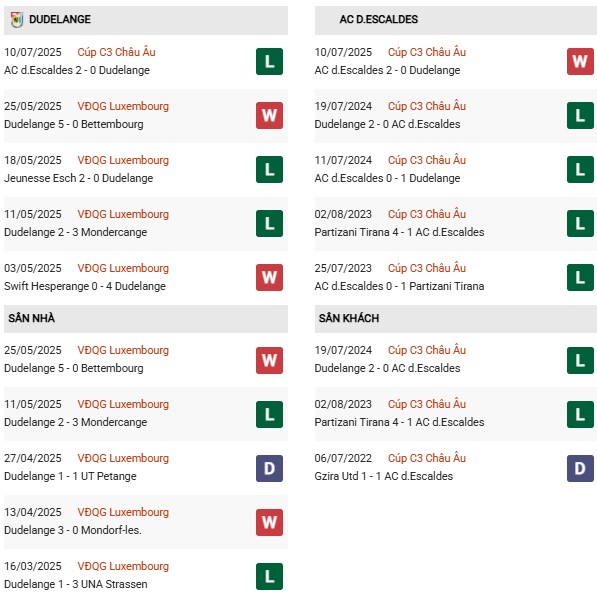Screen dimensions: 597x607
Task: Click the D badge for Gzira Utd 1-1 match
Action: tap(580, 468)
